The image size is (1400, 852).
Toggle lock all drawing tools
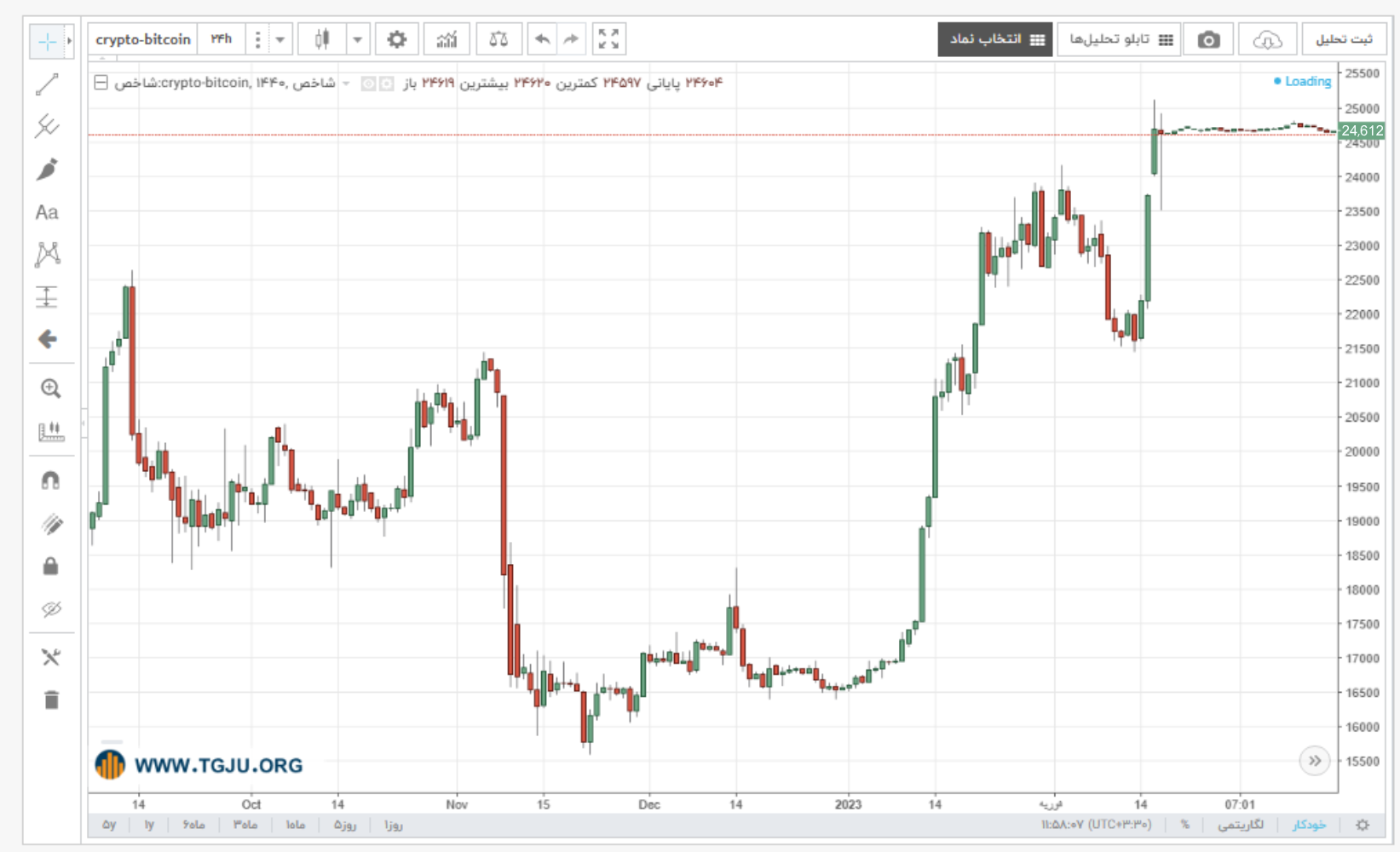click(51, 566)
